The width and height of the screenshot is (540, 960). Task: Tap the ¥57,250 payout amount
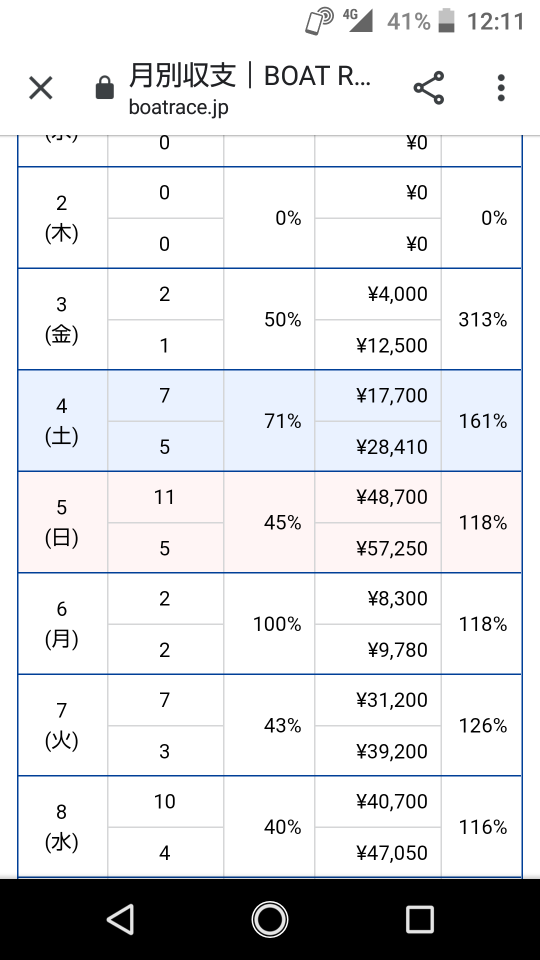click(x=391, y=549)
